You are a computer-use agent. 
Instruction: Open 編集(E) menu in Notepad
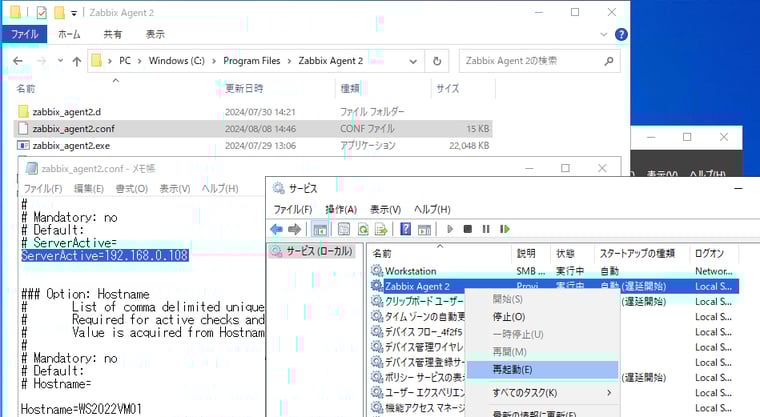(89, 189)
